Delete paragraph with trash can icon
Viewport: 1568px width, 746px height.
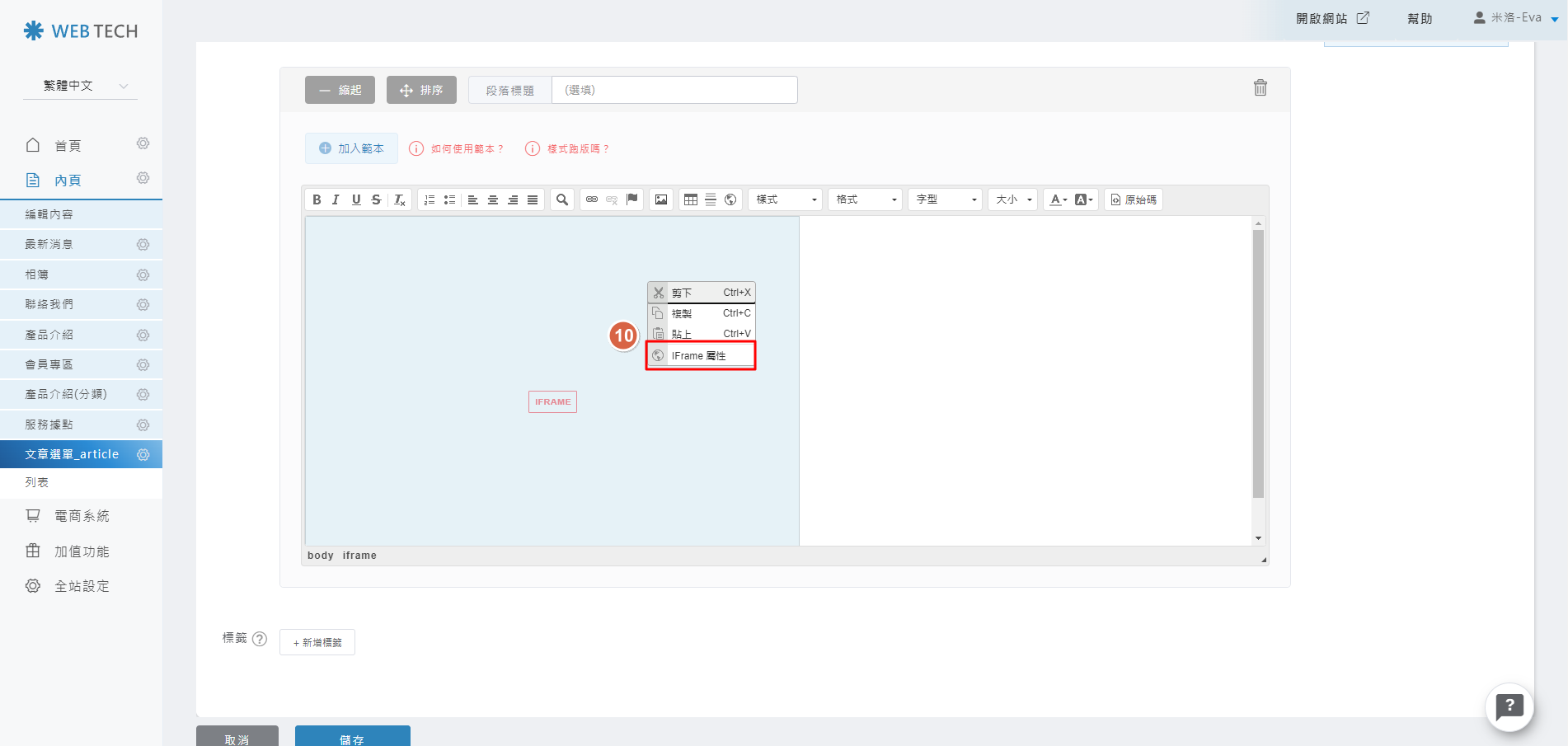coord(1260,88)
